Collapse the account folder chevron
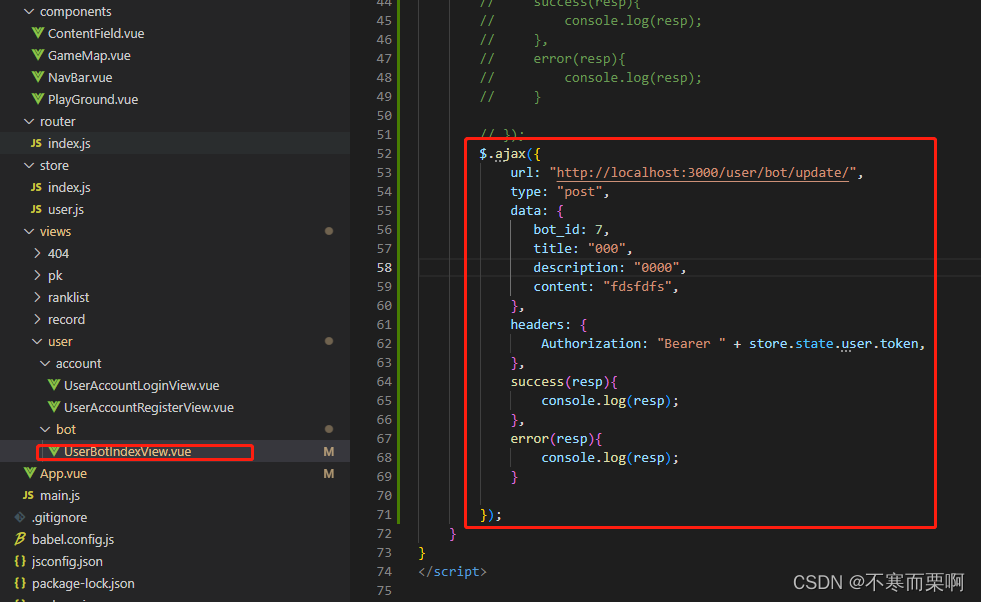Screen dimensions: 981x602 (x=45, y=364)
